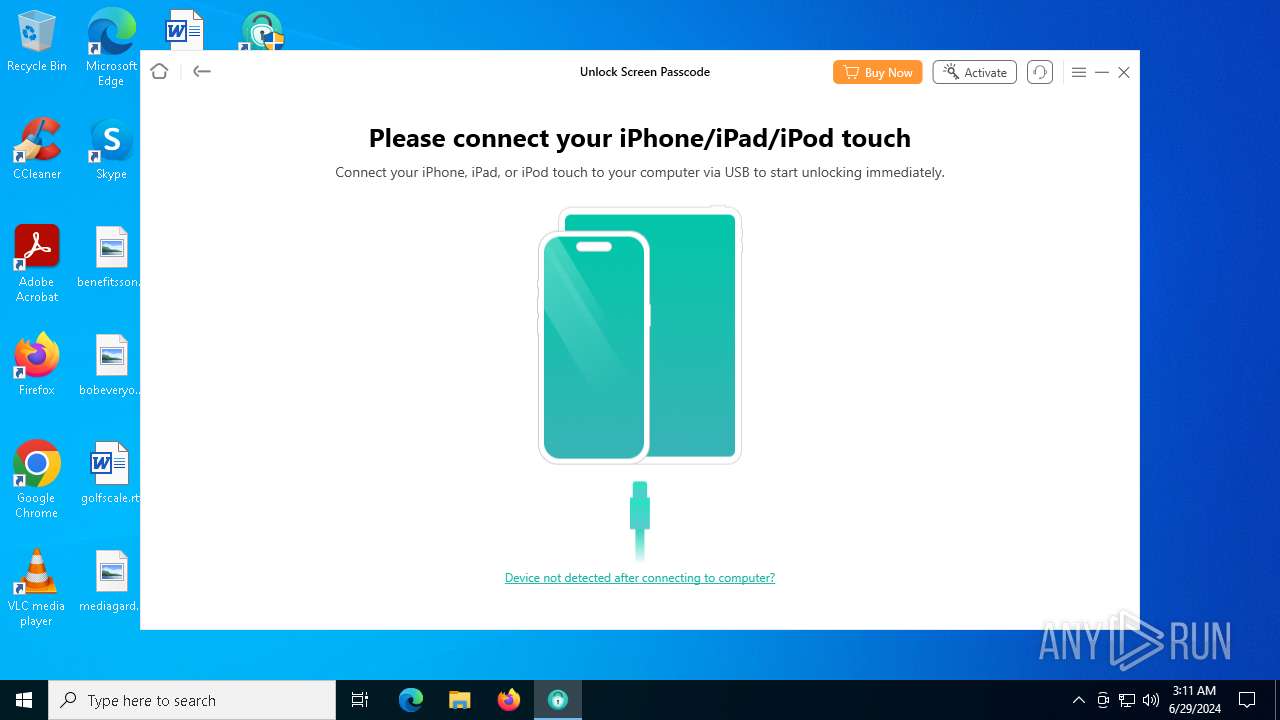
Task: Select the mediagard image file
Action: tap(111, 581)
